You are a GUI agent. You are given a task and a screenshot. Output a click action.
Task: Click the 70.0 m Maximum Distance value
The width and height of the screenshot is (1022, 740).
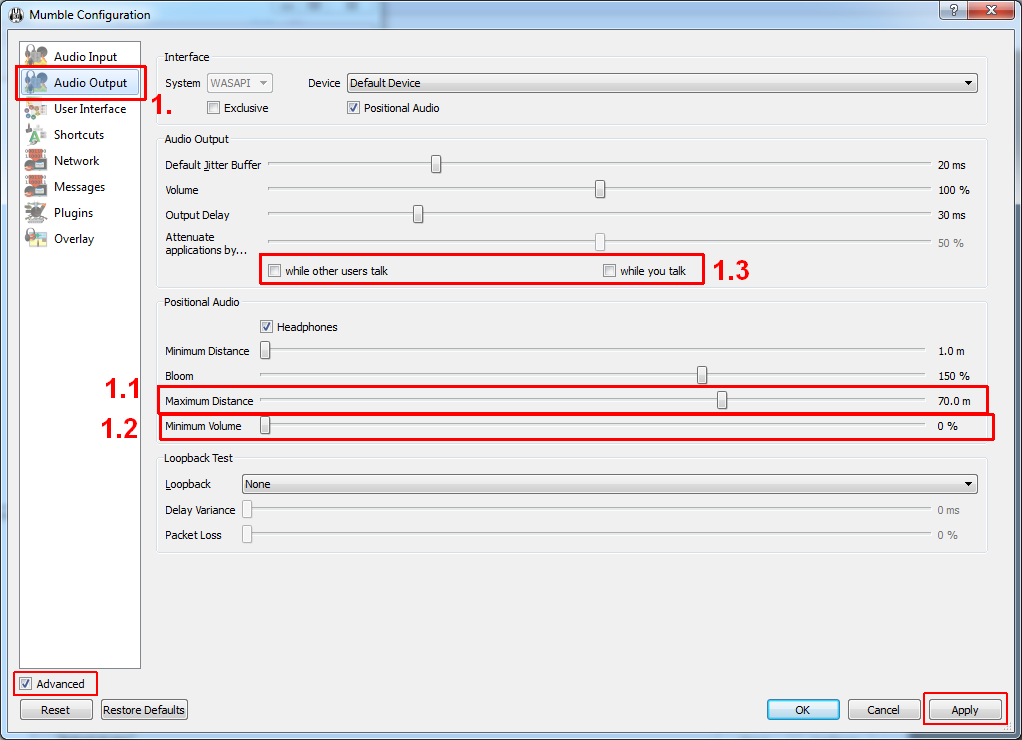pos(954,401)
